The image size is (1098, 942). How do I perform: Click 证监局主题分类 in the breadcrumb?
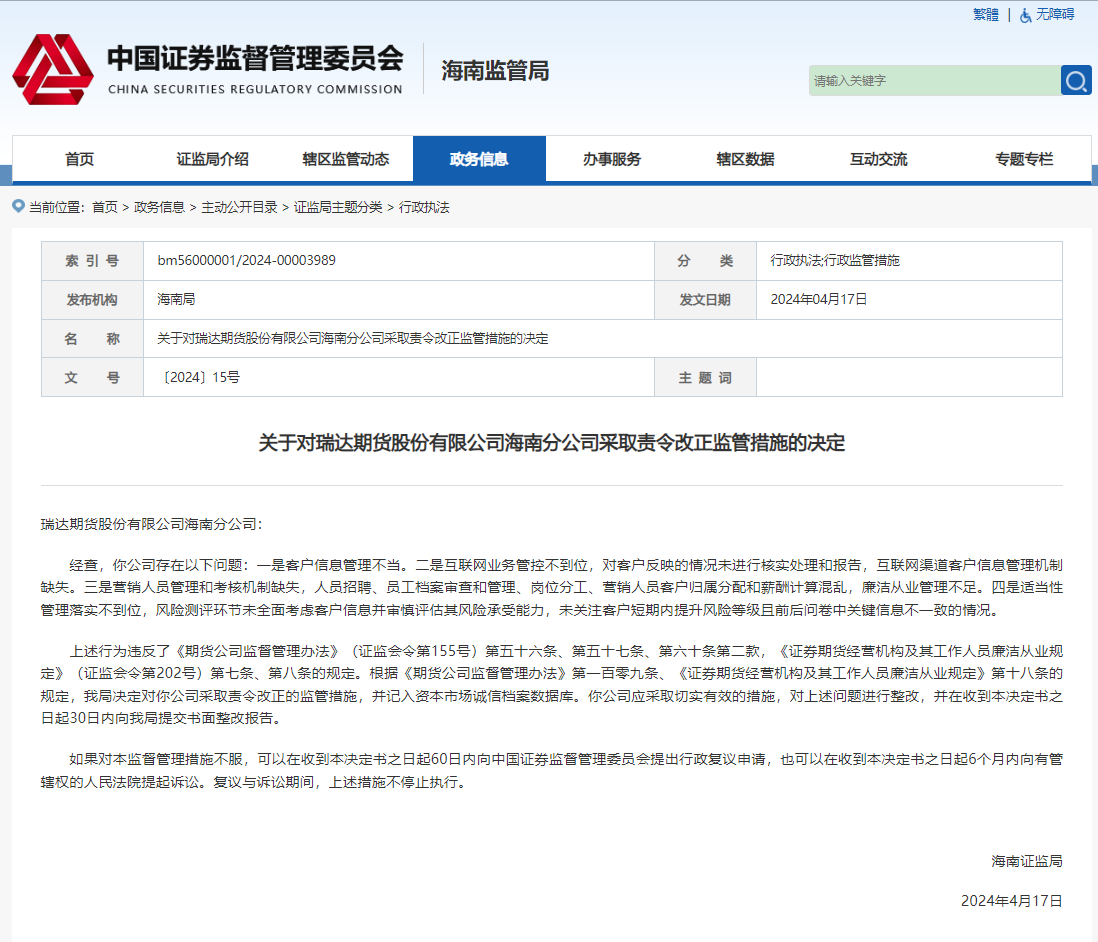338,207
